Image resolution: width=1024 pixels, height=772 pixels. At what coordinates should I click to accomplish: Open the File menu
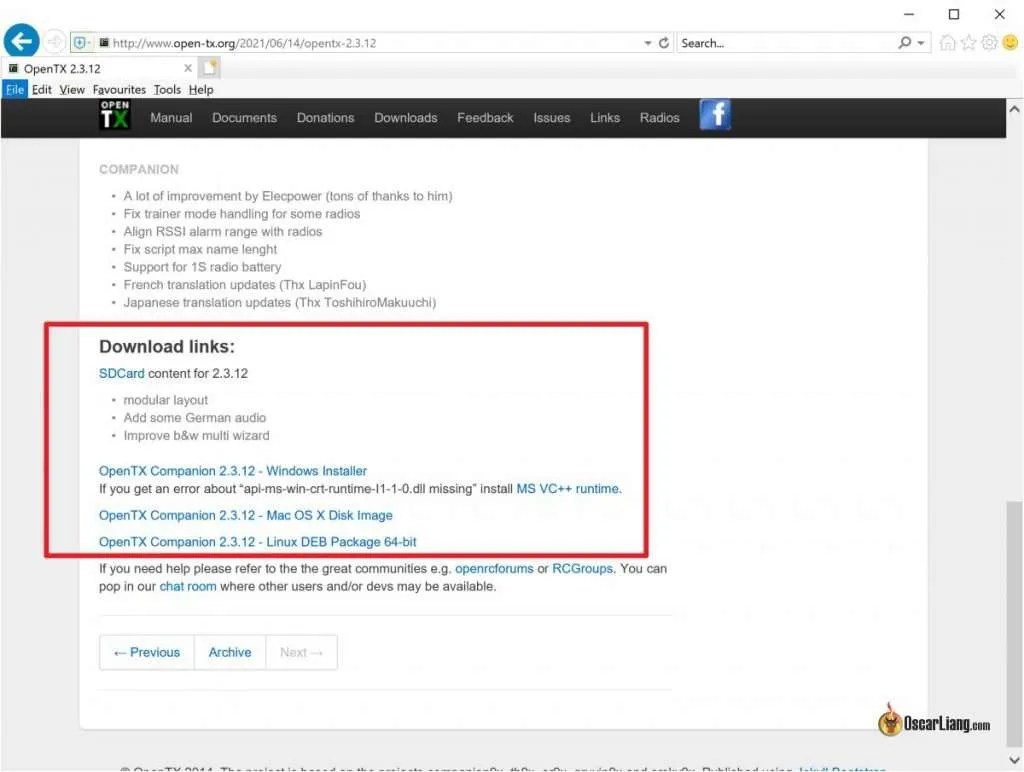click(15, 89)
